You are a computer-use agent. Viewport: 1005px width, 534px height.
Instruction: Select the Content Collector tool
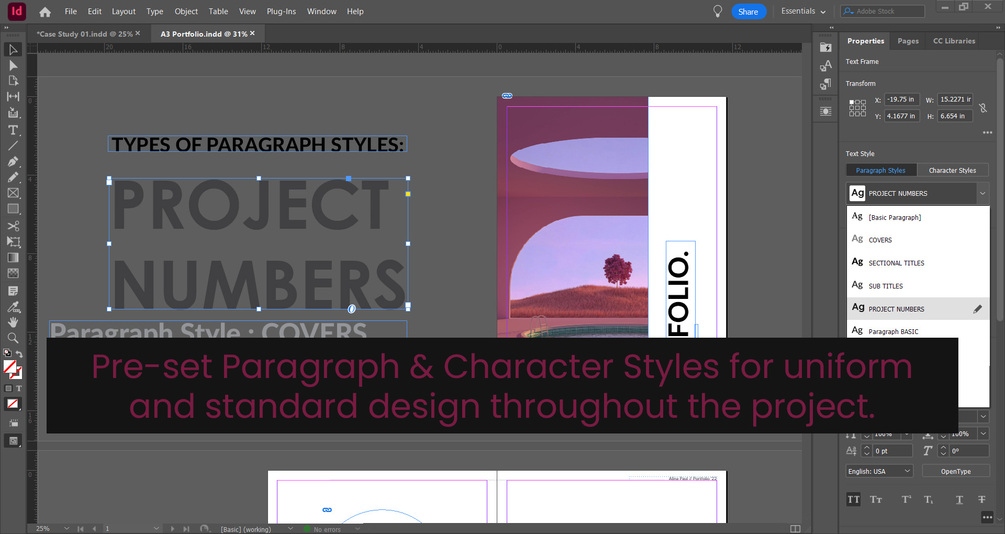coord(13,113)
